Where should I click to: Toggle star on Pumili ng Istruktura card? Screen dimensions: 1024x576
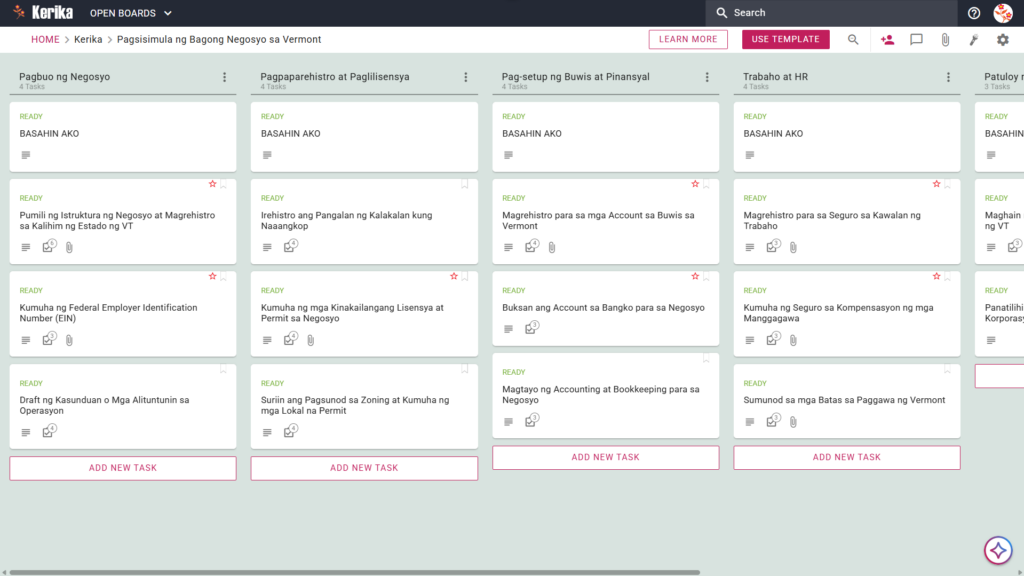(212, 184)
